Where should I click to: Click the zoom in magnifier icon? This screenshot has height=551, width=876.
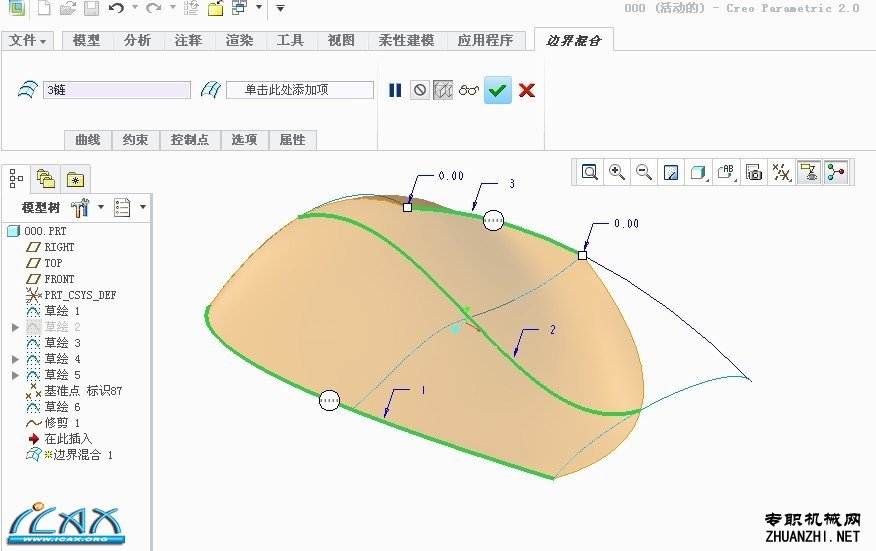(617, 172)
